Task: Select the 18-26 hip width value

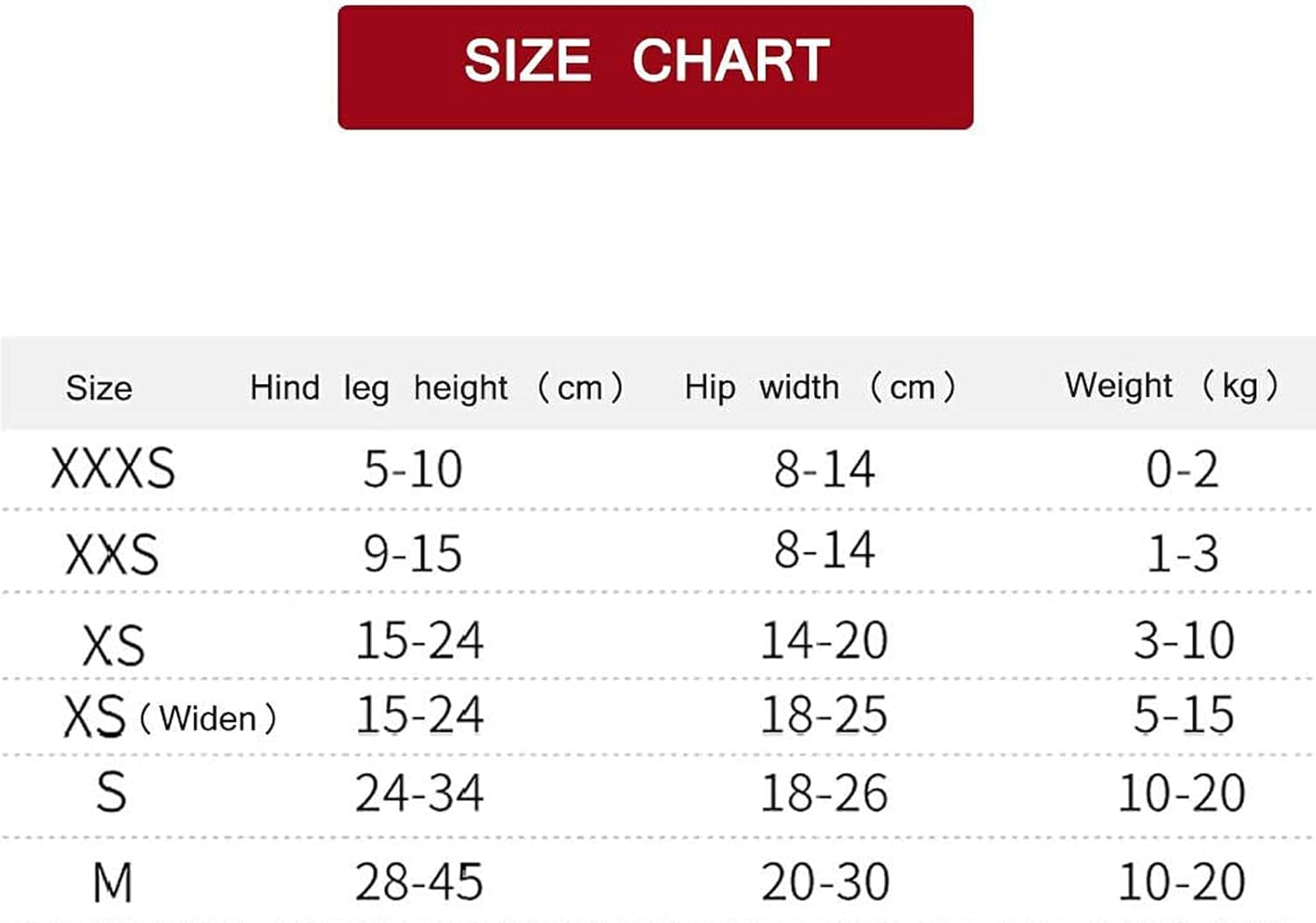Action: click(x=824, y=793)
